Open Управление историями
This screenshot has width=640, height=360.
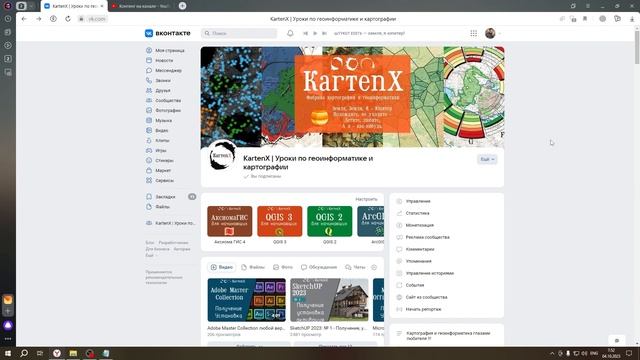(x=425, y=273)
